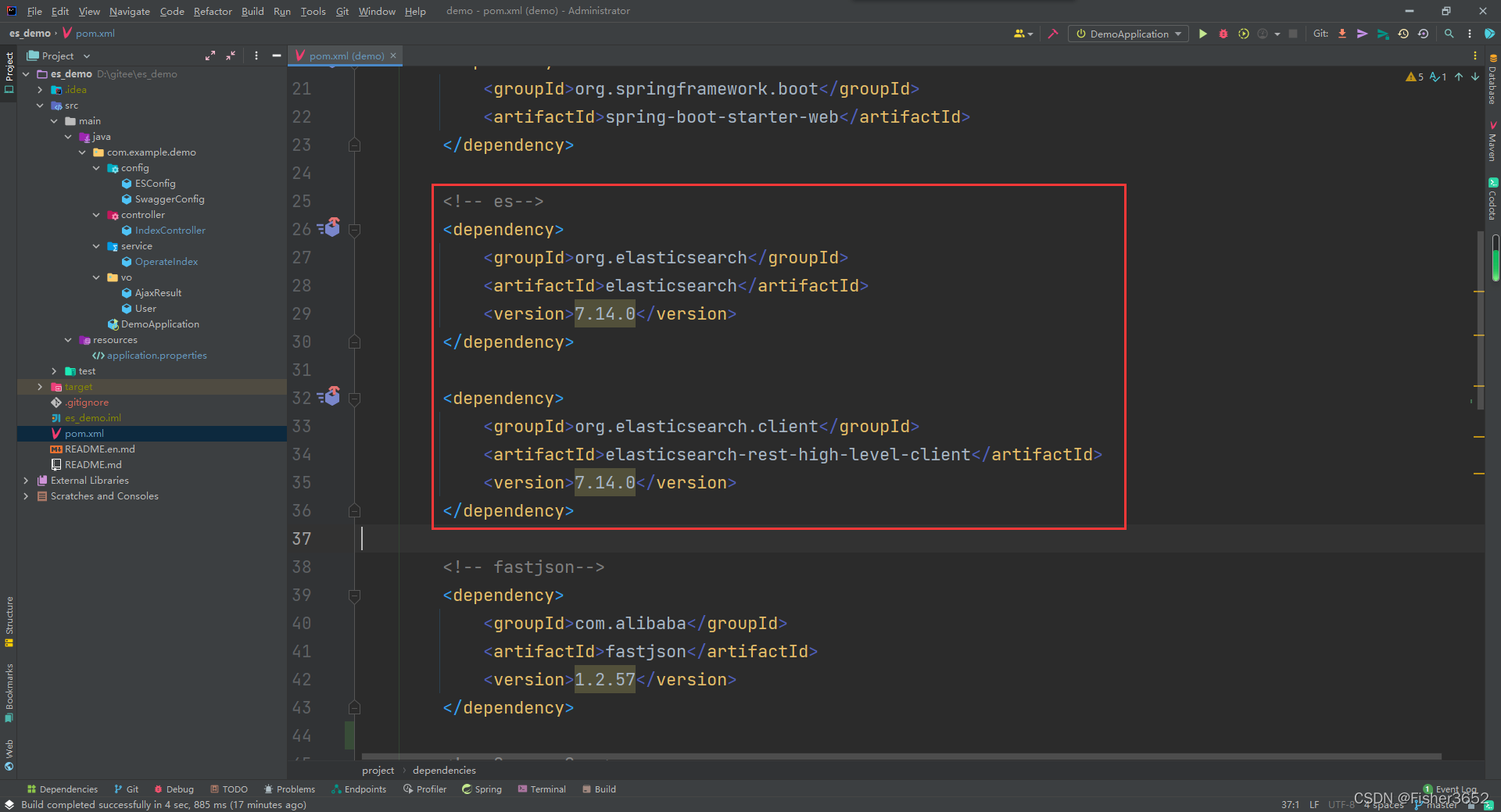
Task: Start debugging with the bug icon
Action: [1223, 34]
